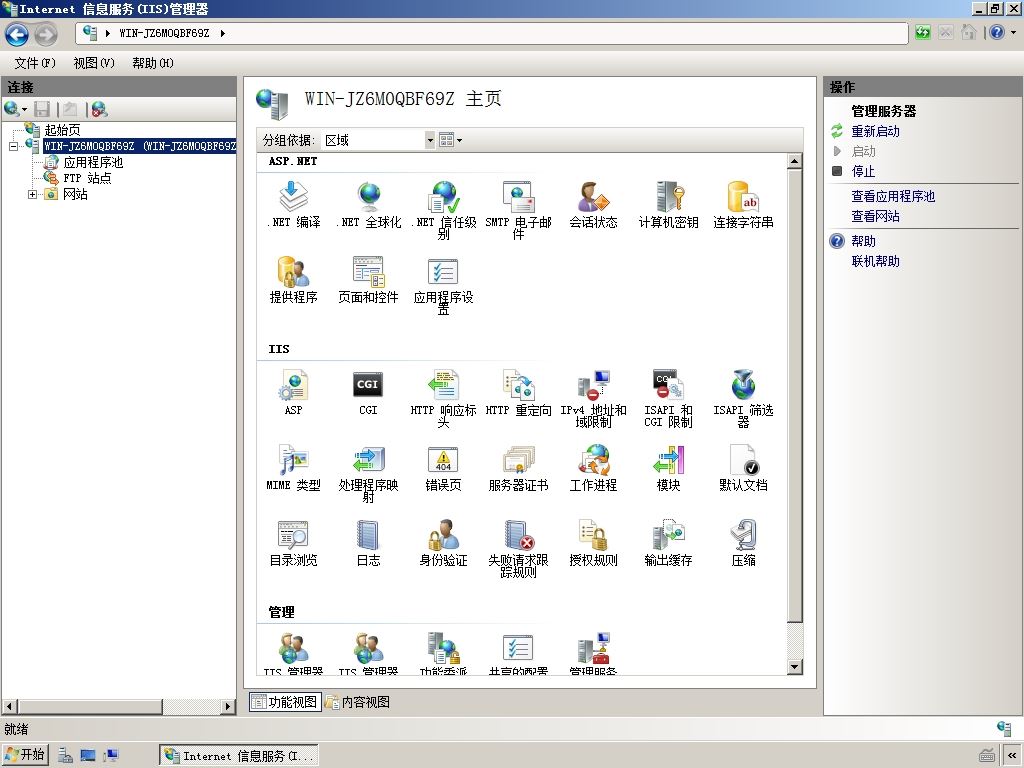This screenshot has height=768, width=1024.
Task: Open 服务器证书 feature
Action: click(519, 468)
